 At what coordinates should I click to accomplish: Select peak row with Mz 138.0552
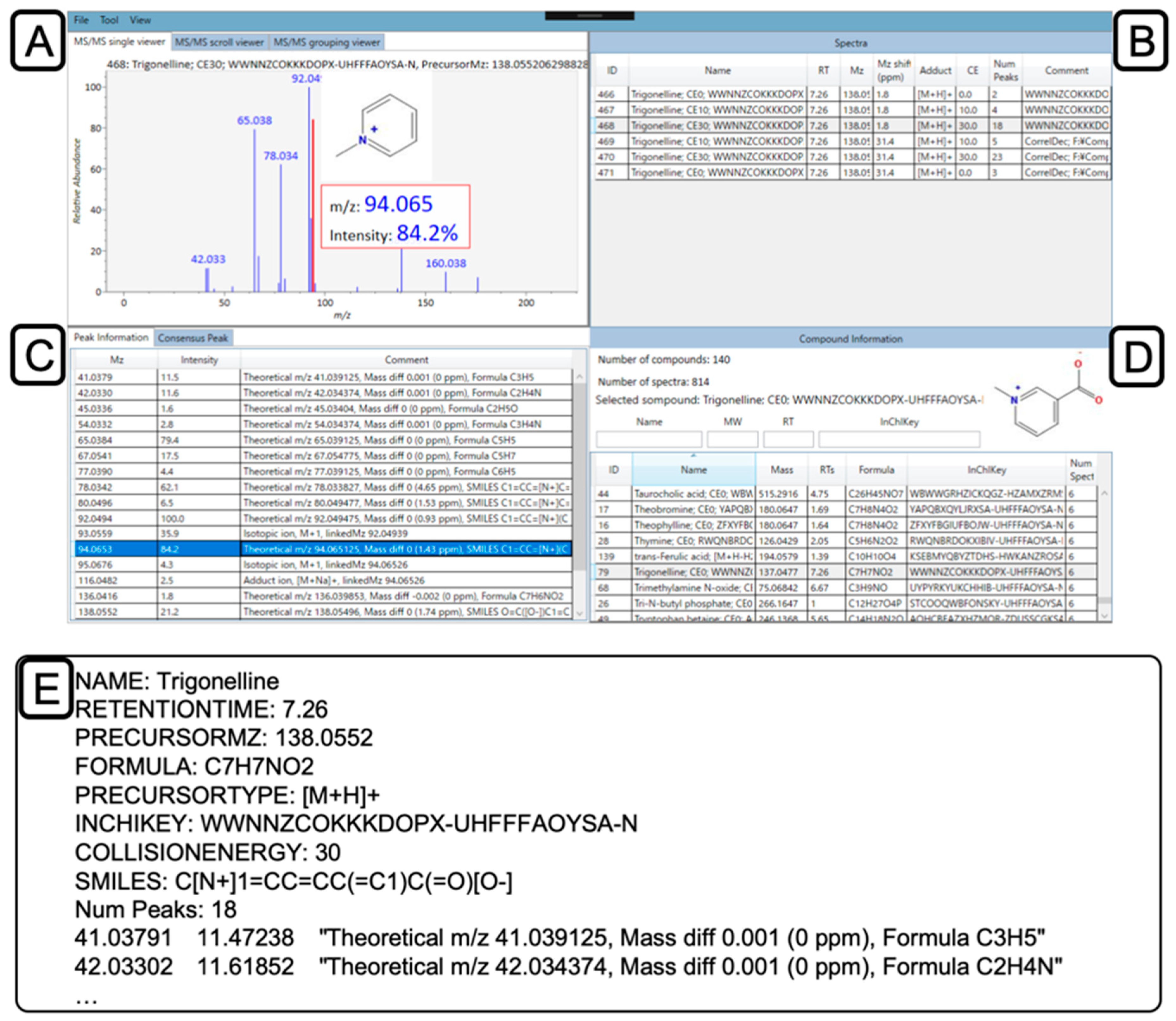point(324,611)
